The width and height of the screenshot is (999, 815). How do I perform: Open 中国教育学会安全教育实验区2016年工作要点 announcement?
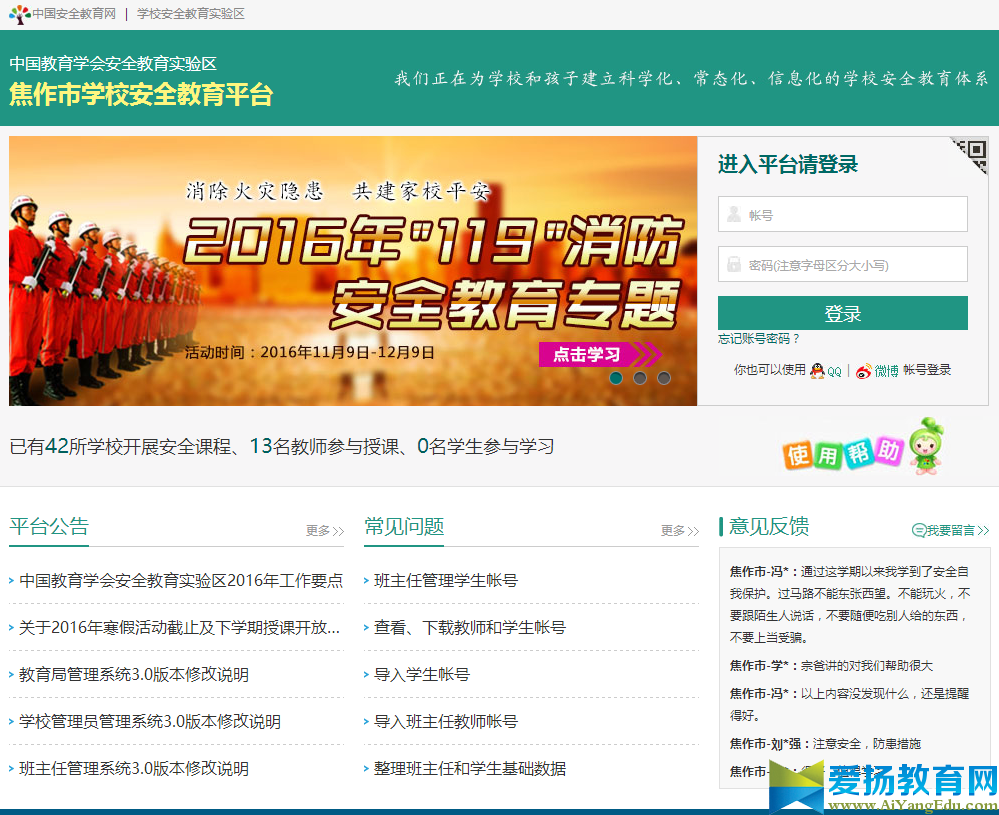[x=181, y=581]
